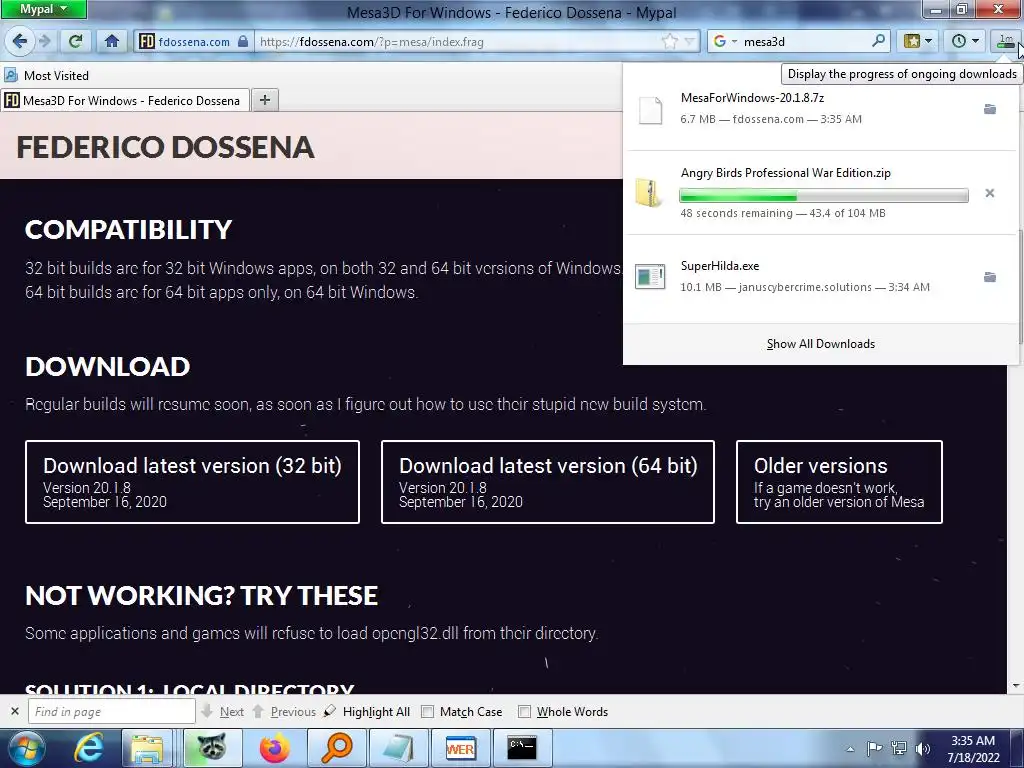Open containing folder for MesaForWindows-20.1.8.7z
Screen dimensions: 1024x768
989,109
